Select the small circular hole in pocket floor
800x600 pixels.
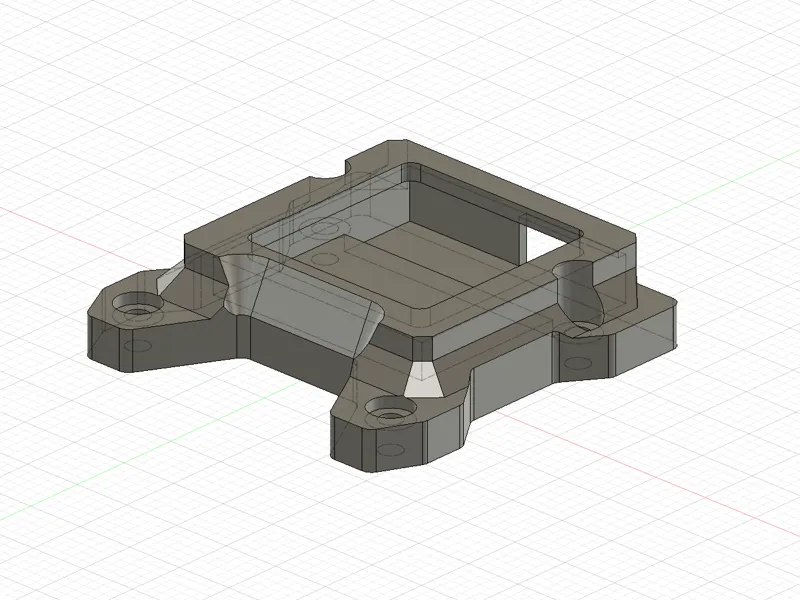(x=324, y=259)
